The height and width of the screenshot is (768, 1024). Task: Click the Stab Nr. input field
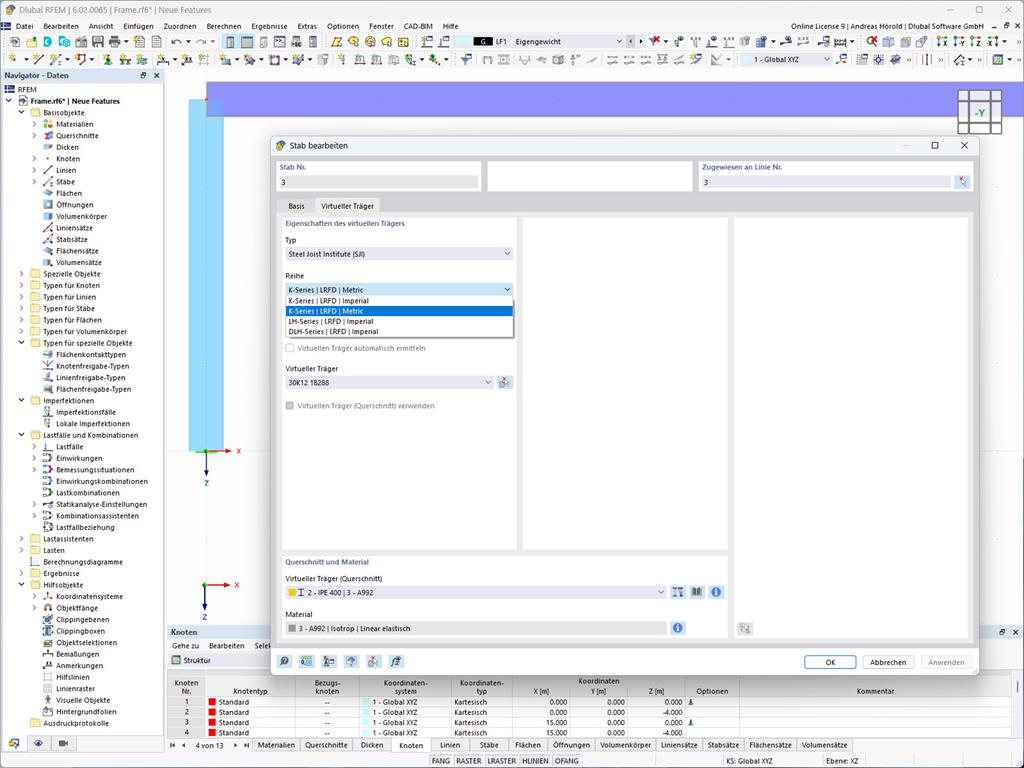379,182
